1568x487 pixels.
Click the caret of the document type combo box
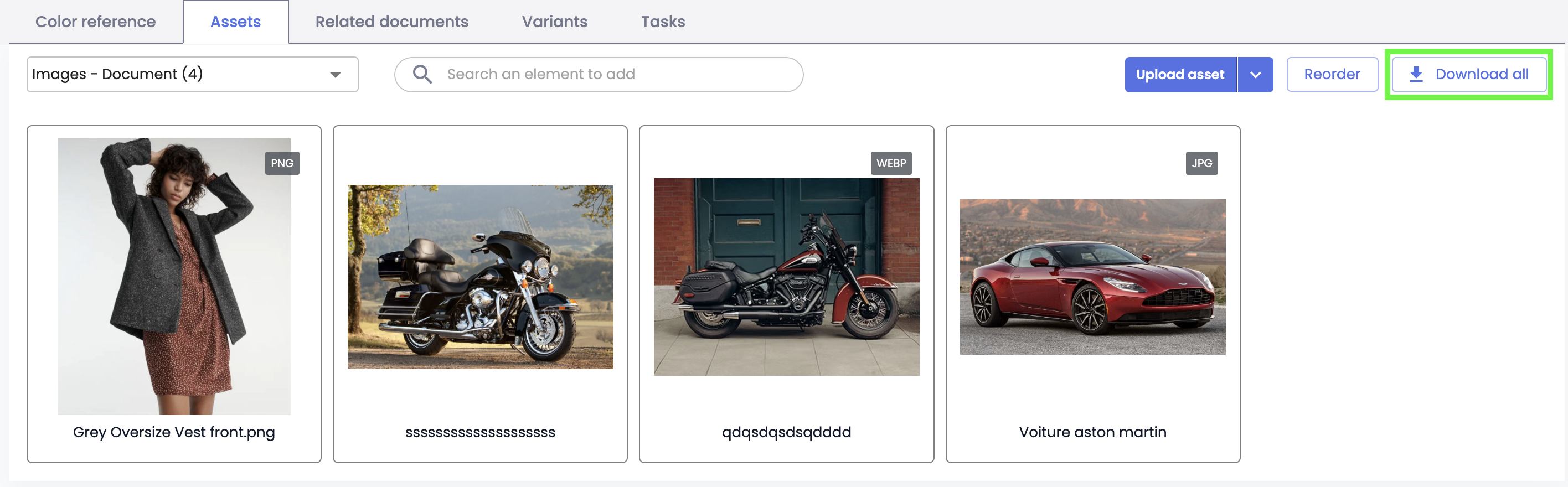tap(335, 75)
